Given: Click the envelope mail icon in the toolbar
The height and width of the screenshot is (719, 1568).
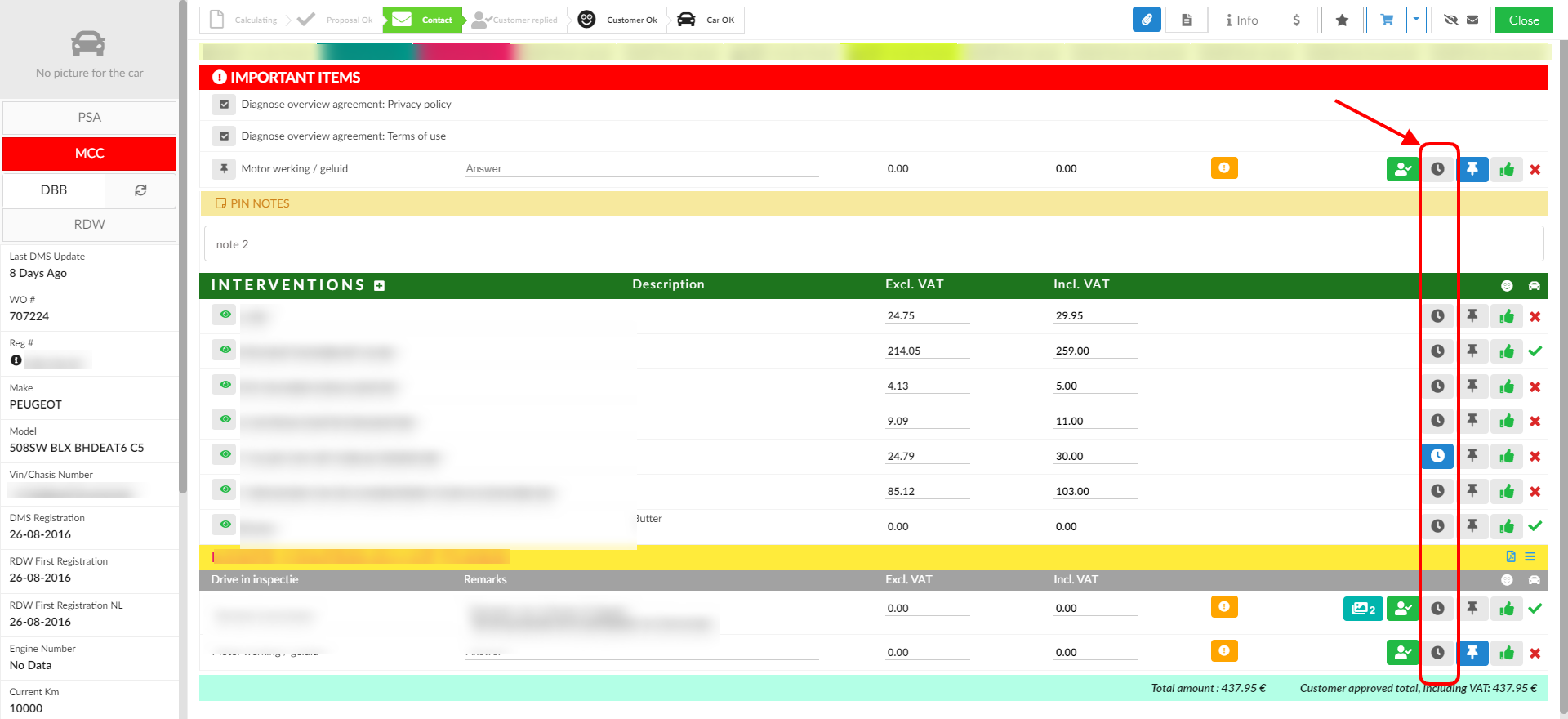Looking at the screenshot, I should click(1472, 20).
